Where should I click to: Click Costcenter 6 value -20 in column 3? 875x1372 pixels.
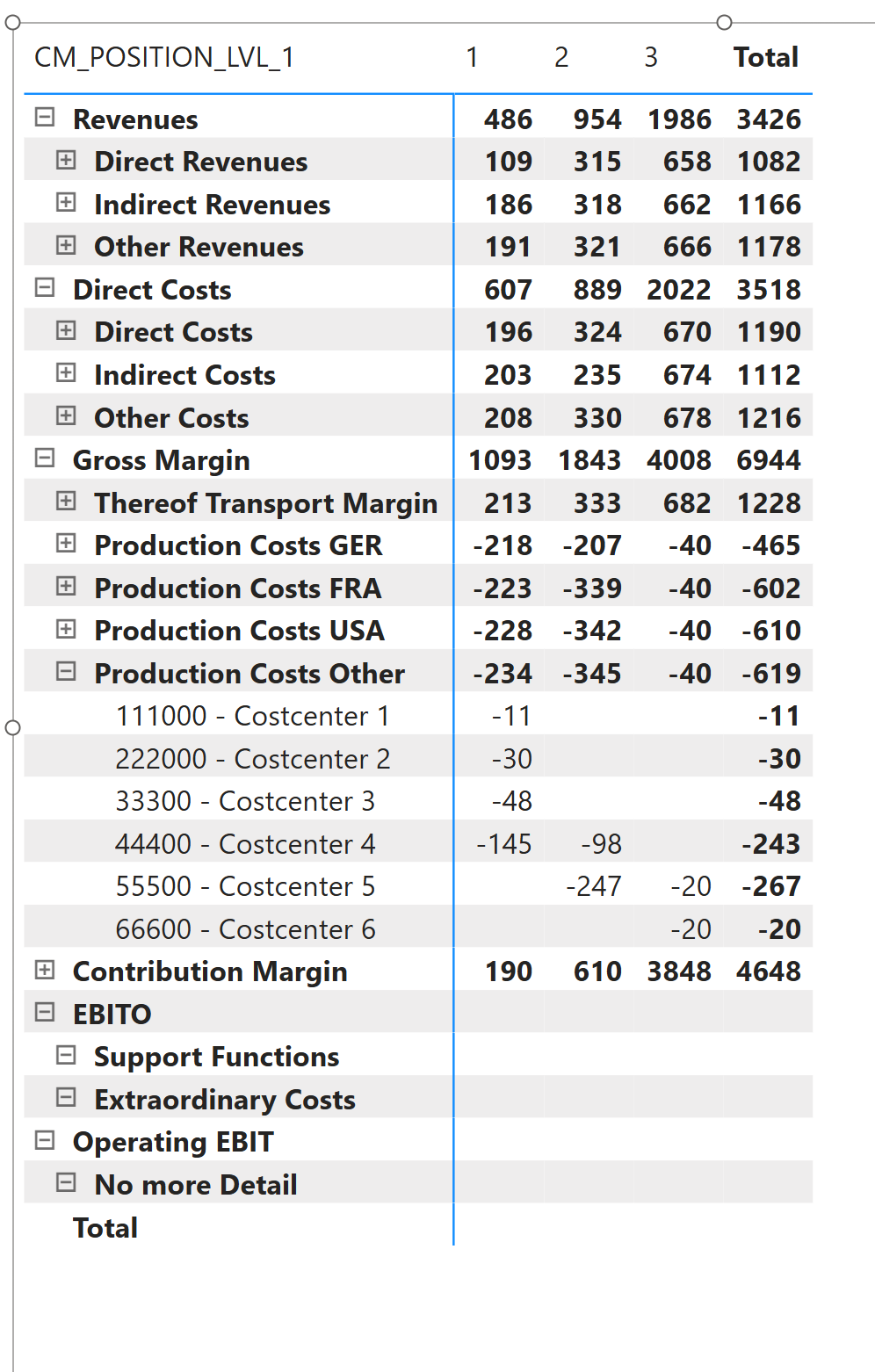coord(691,929)
